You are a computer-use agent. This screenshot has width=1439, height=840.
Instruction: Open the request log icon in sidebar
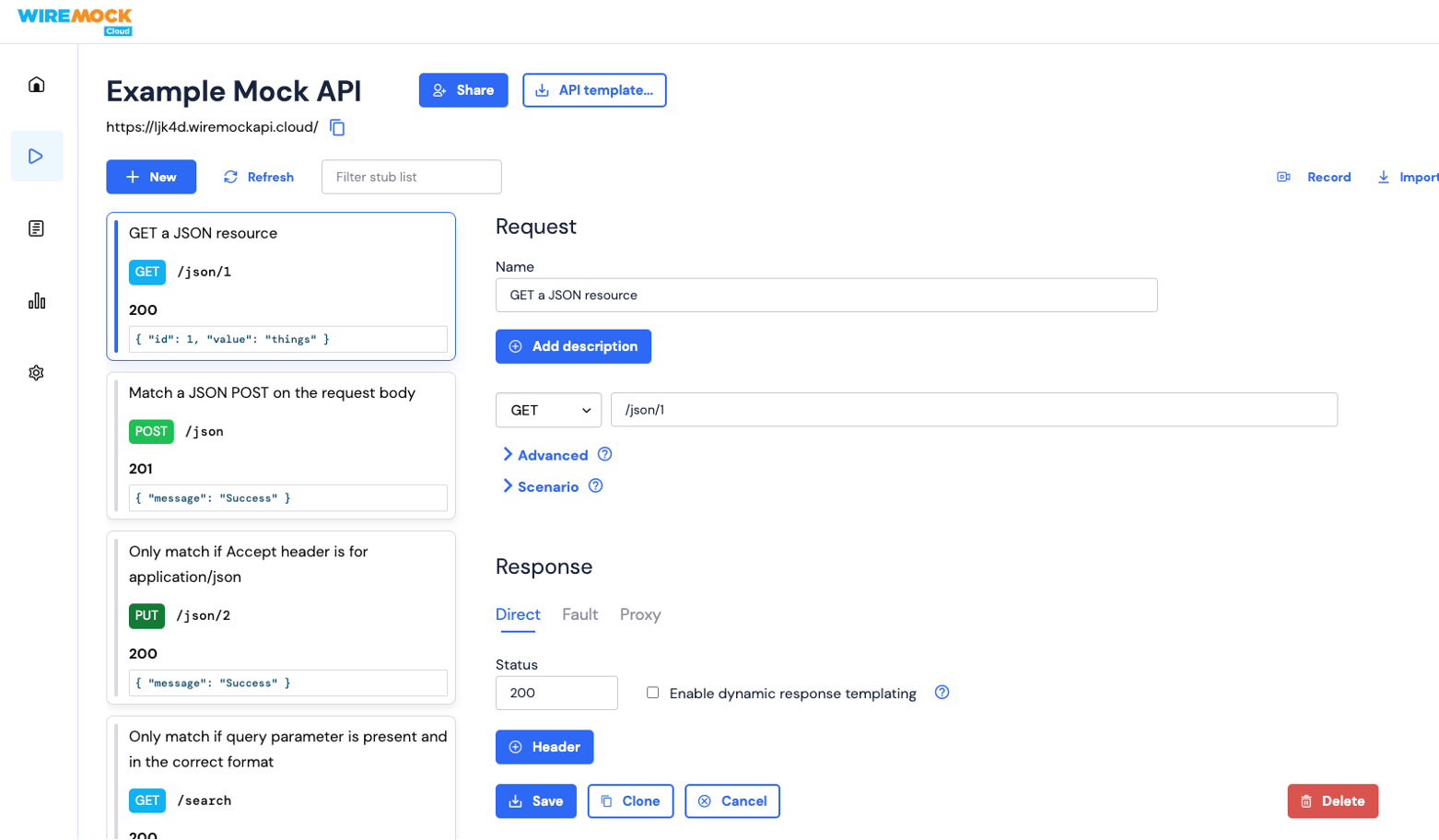point(35,227)
